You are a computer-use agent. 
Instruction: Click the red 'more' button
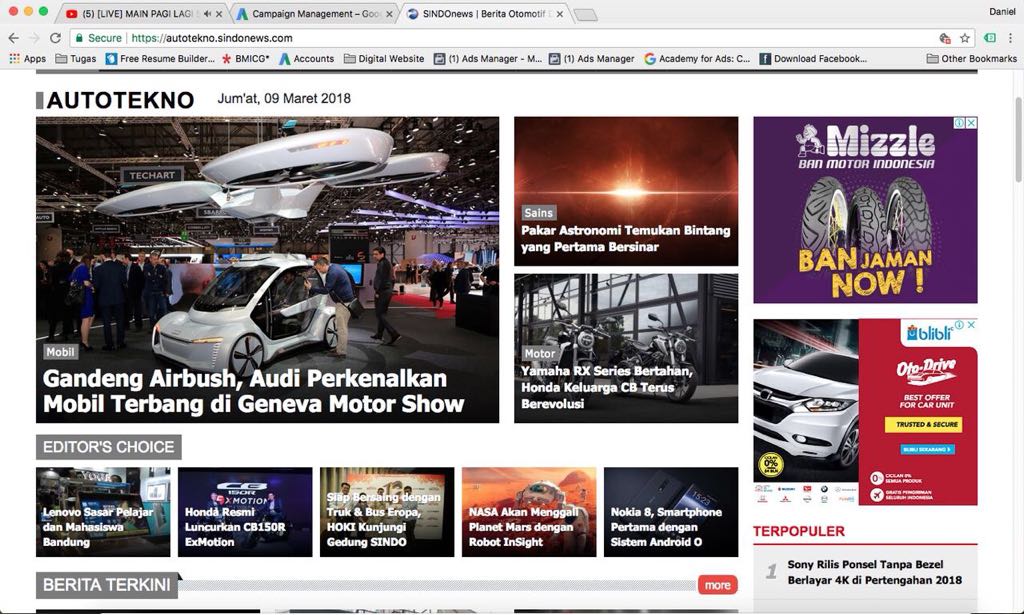[x=718, y=585]
